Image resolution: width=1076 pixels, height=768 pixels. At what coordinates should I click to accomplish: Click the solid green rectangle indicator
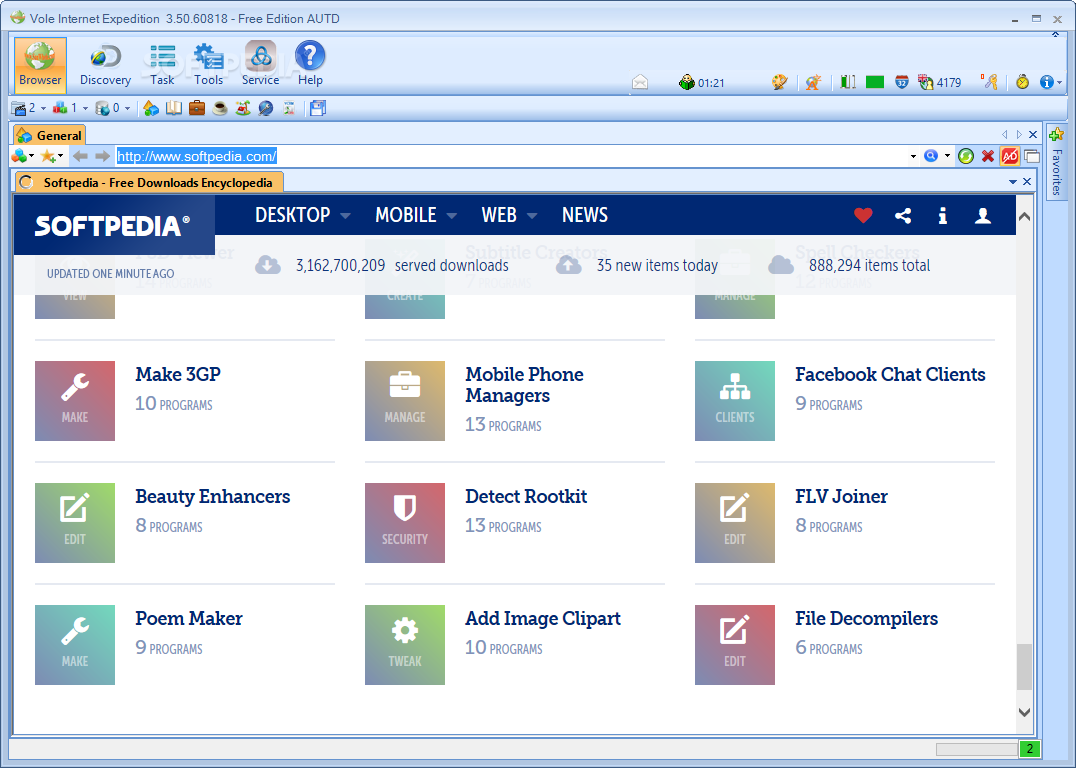point(875,82)
